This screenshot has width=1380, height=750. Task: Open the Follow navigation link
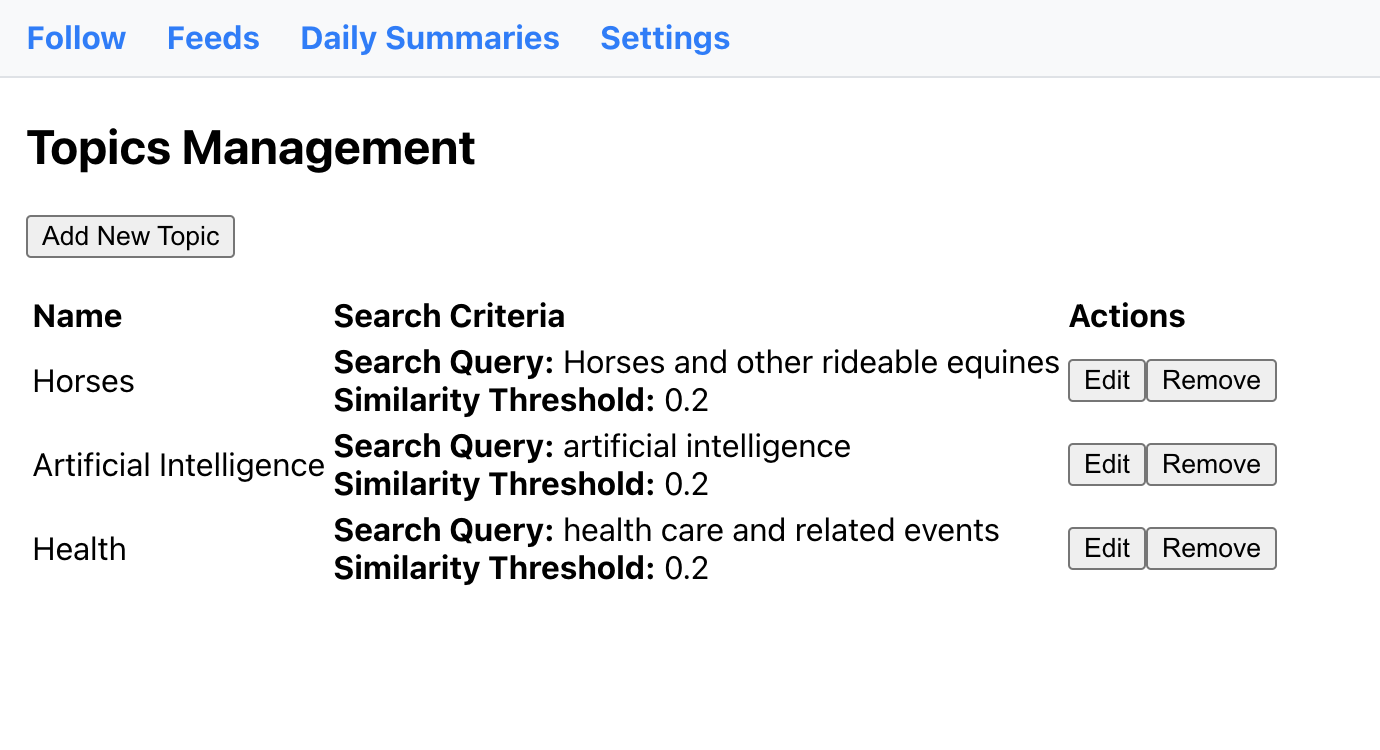click(x=76, y=38)
